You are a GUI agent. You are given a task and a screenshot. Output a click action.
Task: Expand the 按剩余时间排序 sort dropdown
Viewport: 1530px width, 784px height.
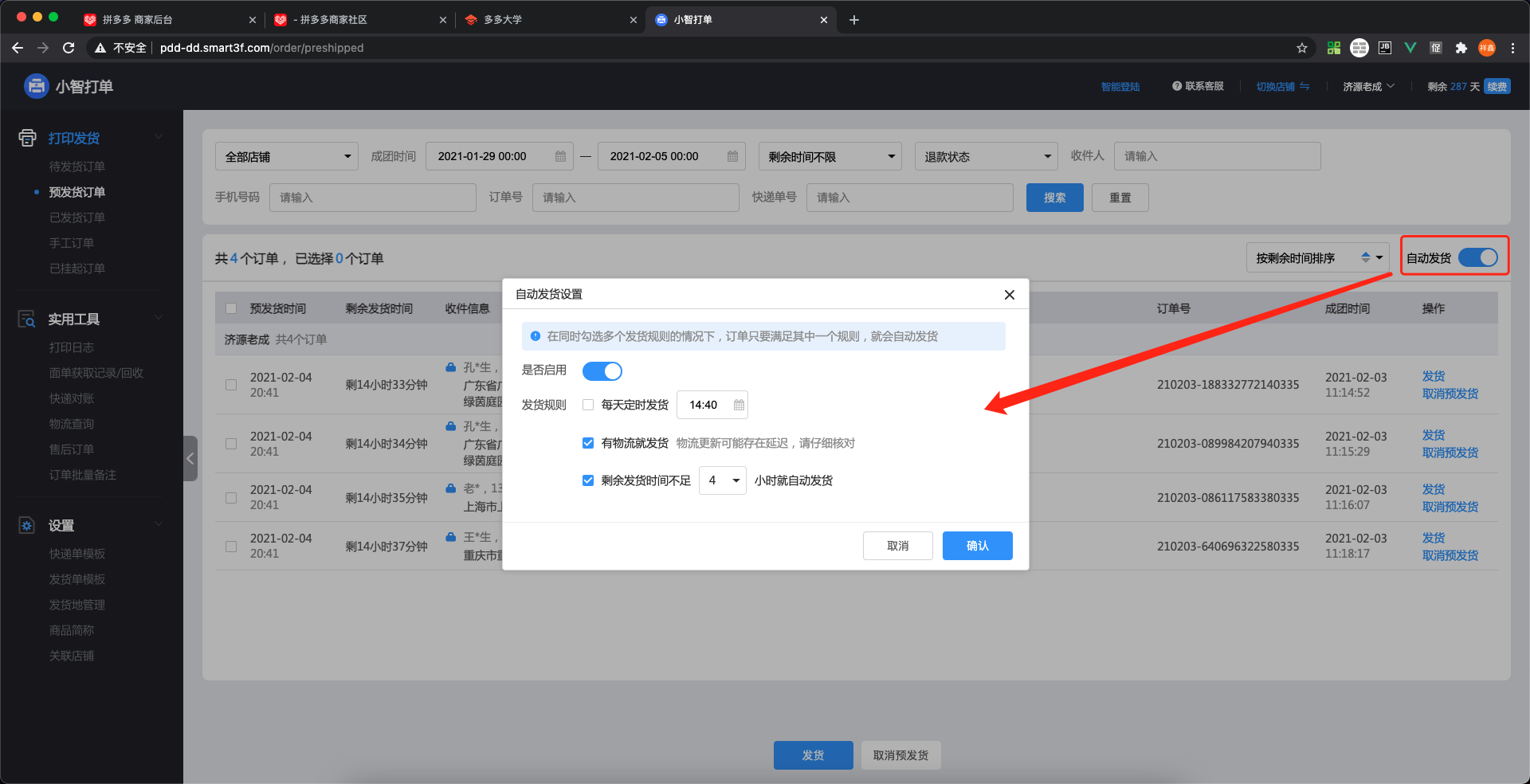pos(1317,258)
